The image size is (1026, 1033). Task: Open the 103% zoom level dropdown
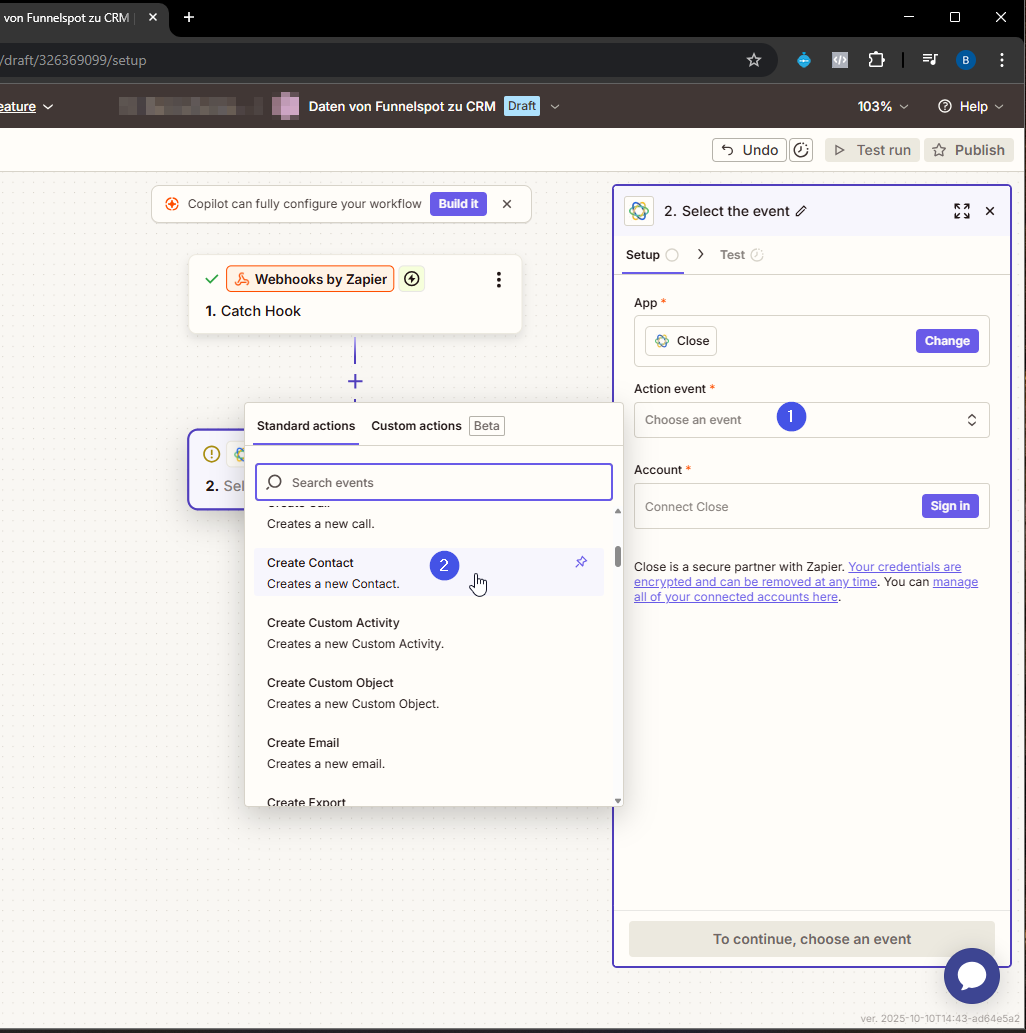[x=882, y=107]
